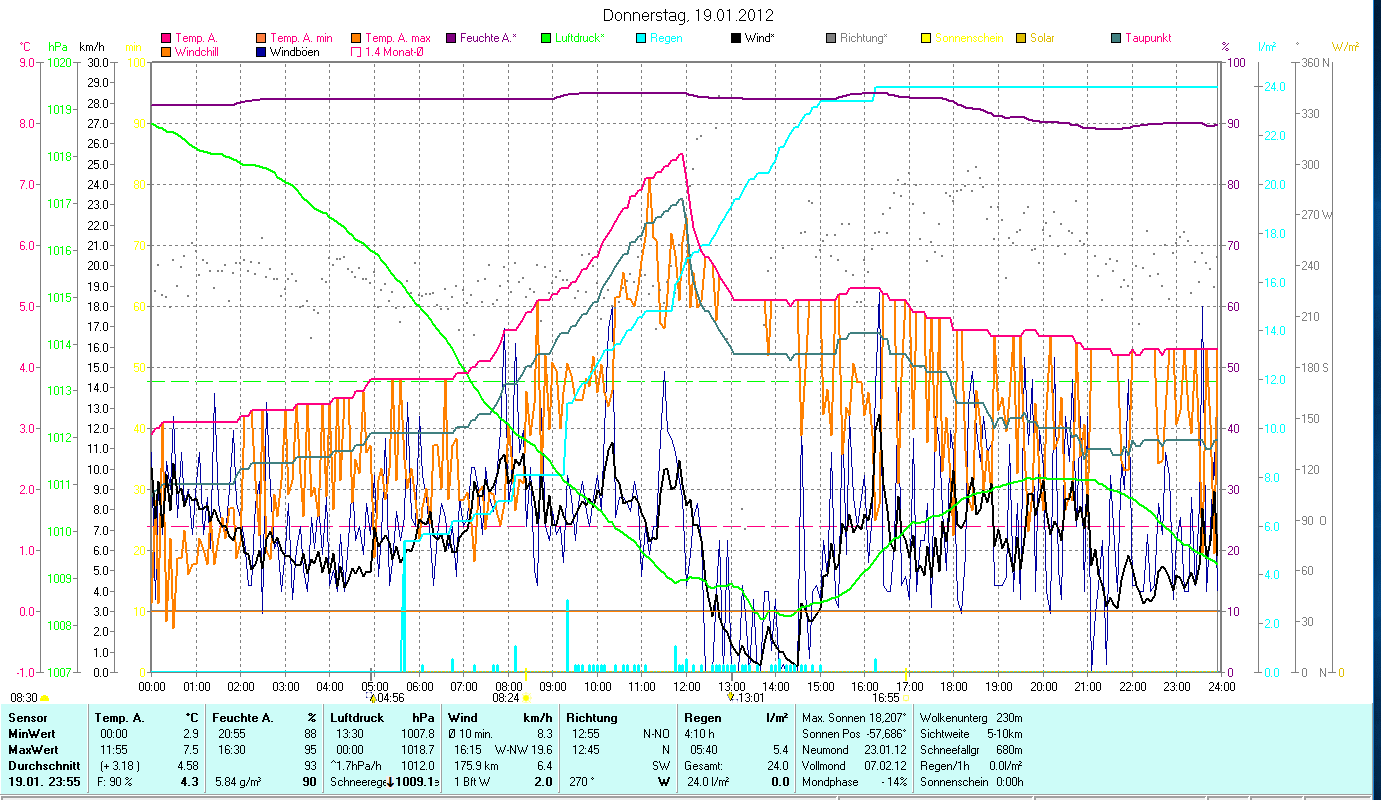The height and width of the screenshot is (800, 1381).
Task: Click the Windchill orange legend square
Action: [x=166, y=51]
